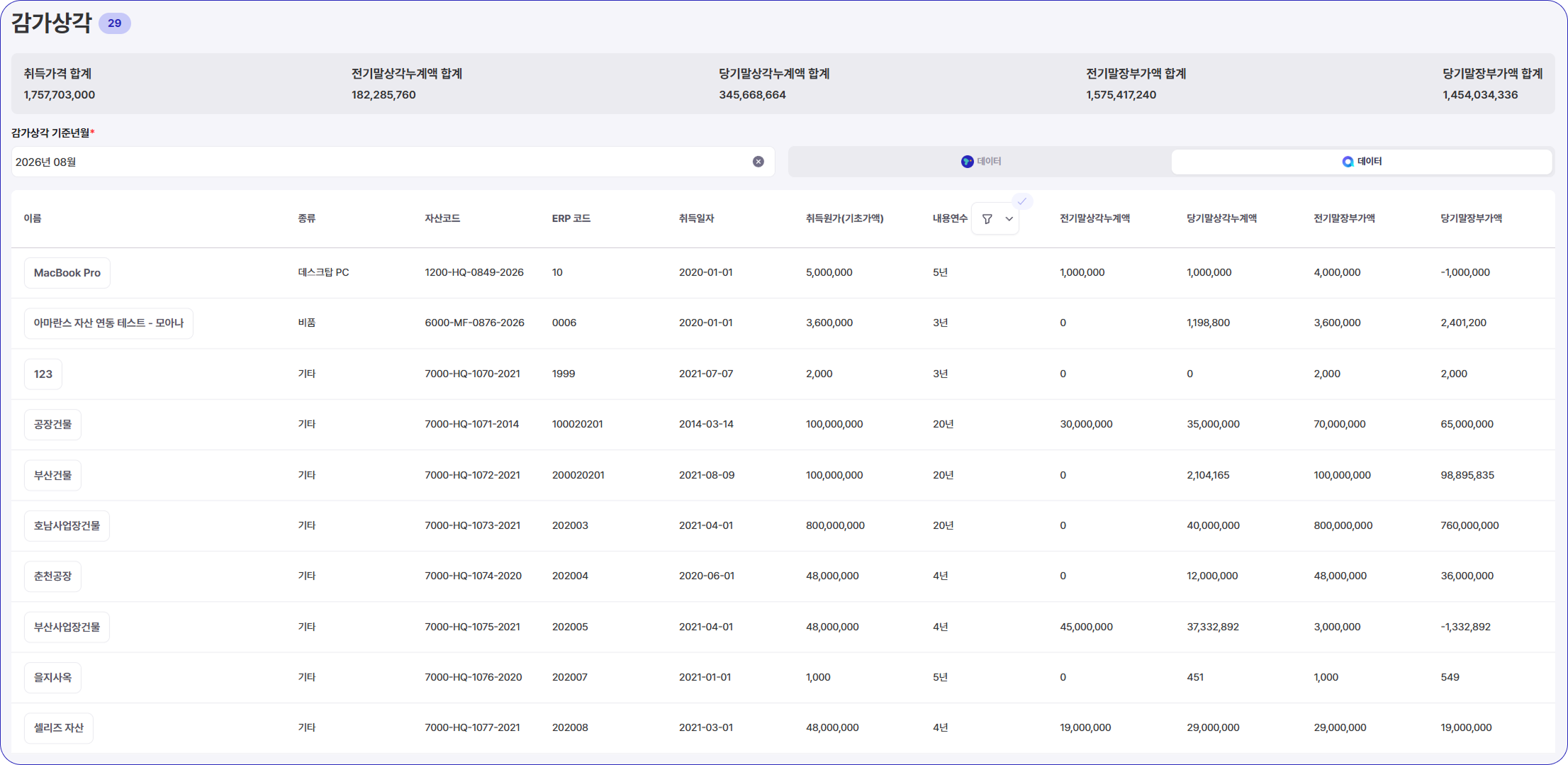Click the 내용연수 column header
The width and height of the screenshot is (1568, 765).
click(x=950, y=218)
